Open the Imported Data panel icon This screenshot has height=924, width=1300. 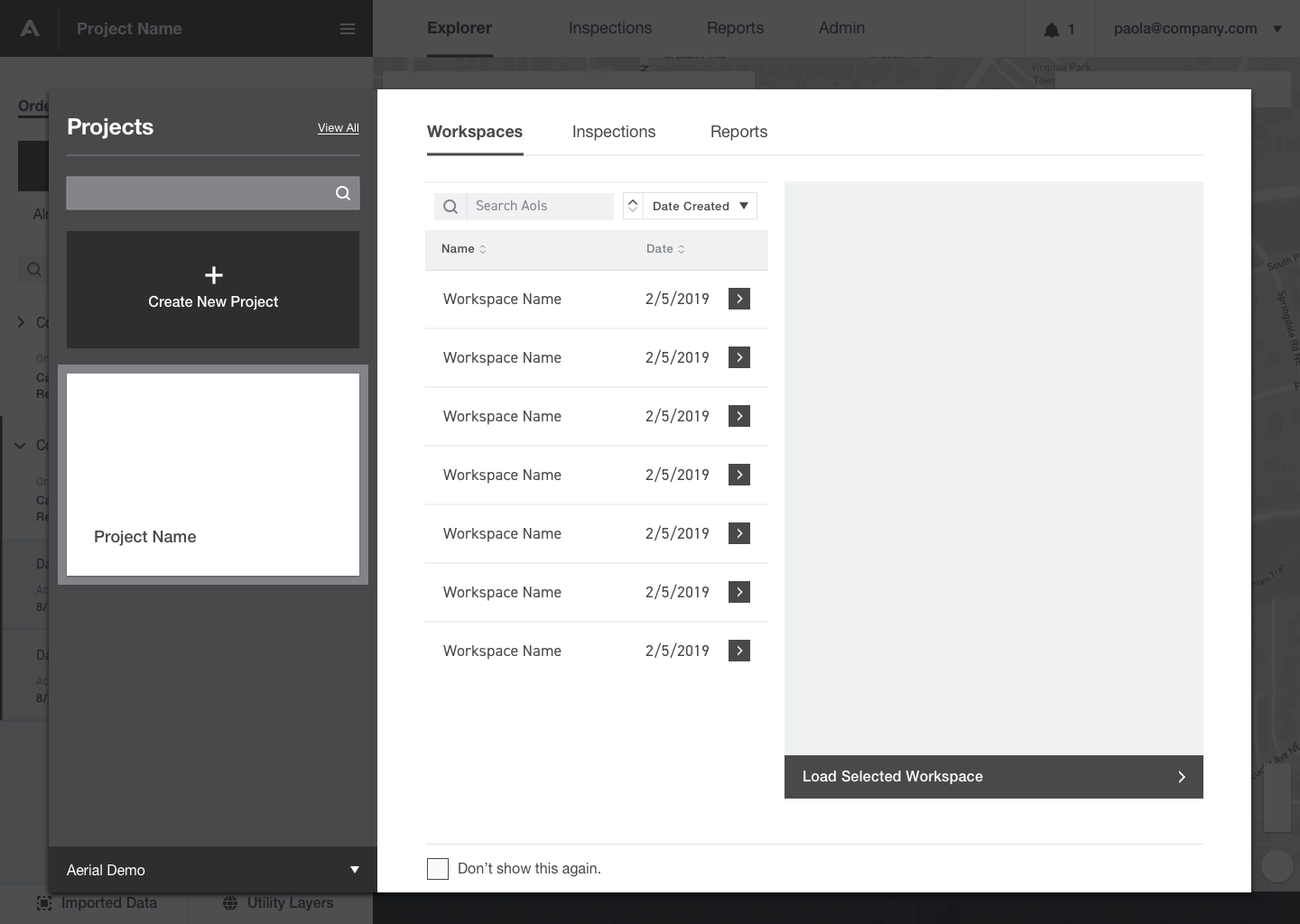tap(42, 902)
